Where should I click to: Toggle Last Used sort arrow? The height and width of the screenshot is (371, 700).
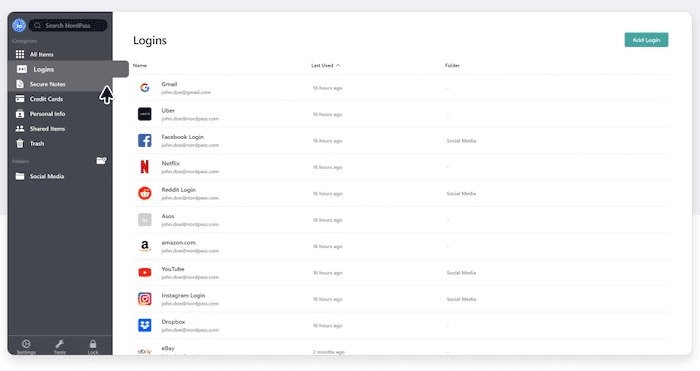click(338, 65)
